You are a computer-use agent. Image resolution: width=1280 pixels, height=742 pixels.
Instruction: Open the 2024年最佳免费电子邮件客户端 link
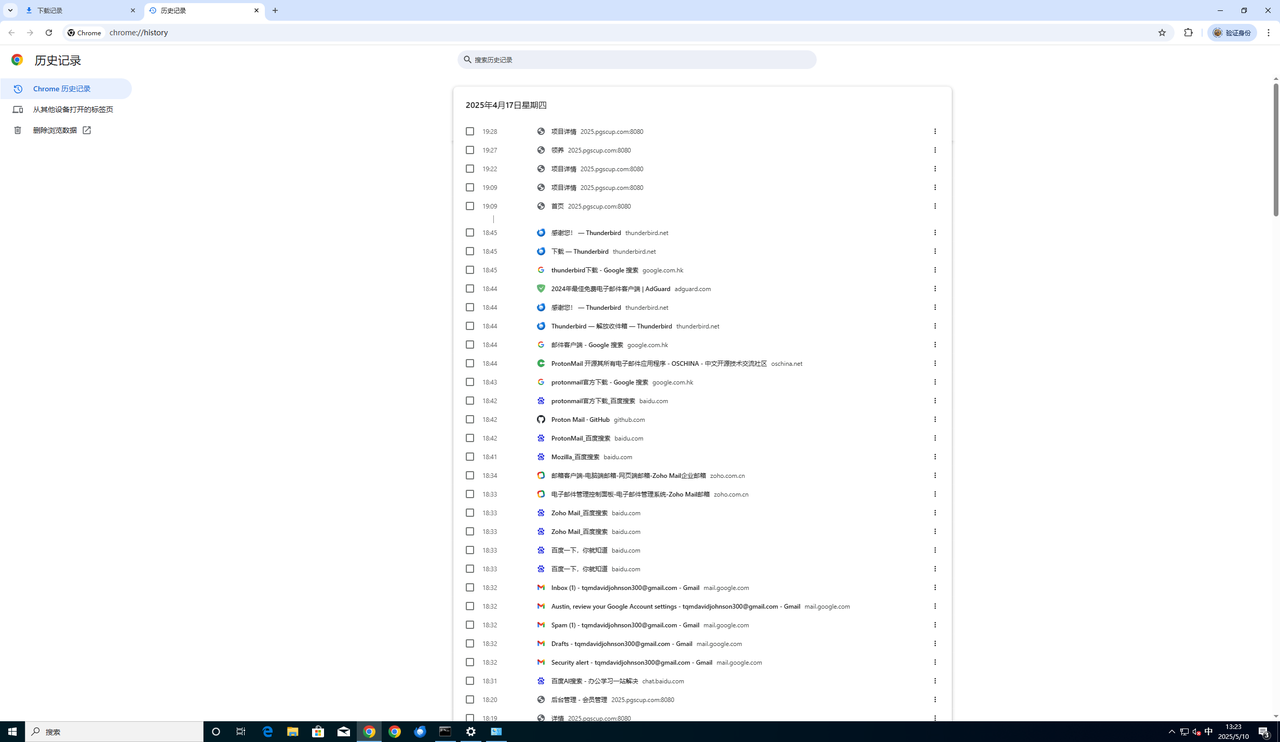pos(610,289)
